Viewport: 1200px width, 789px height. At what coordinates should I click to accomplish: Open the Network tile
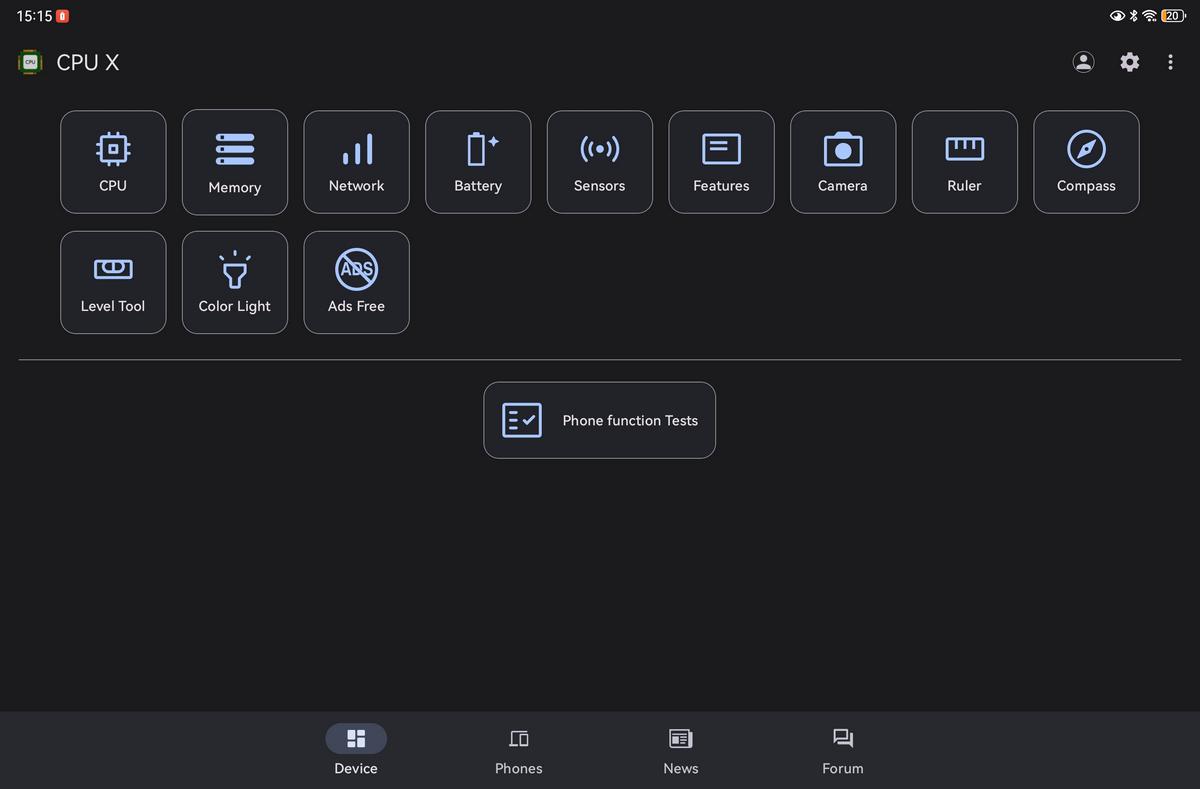[356, 162]
